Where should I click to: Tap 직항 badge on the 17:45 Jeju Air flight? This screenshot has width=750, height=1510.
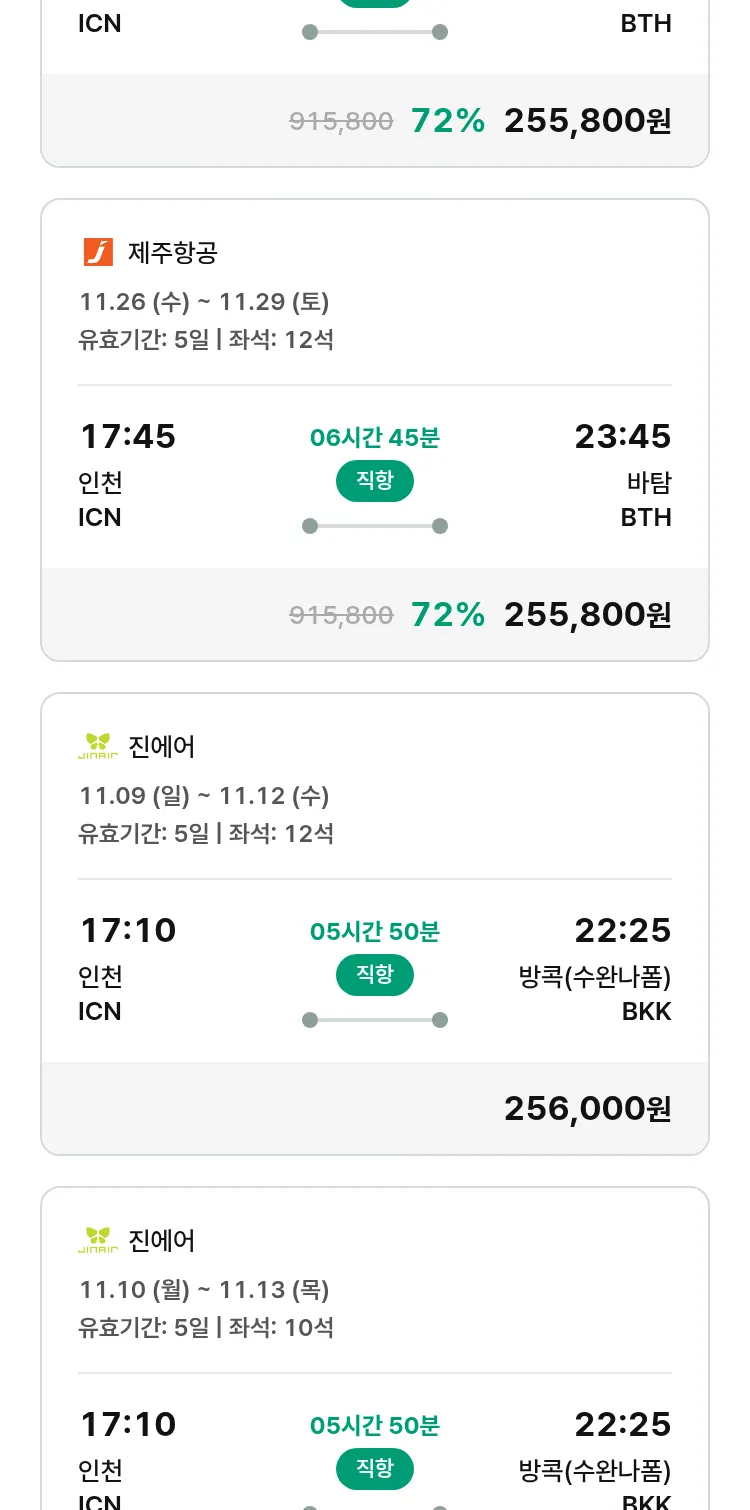374,481
